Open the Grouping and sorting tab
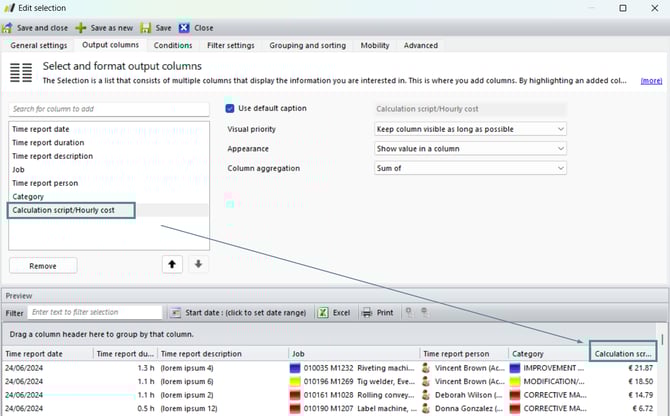This screenshot has width=670, height=416. click(308, 45)
